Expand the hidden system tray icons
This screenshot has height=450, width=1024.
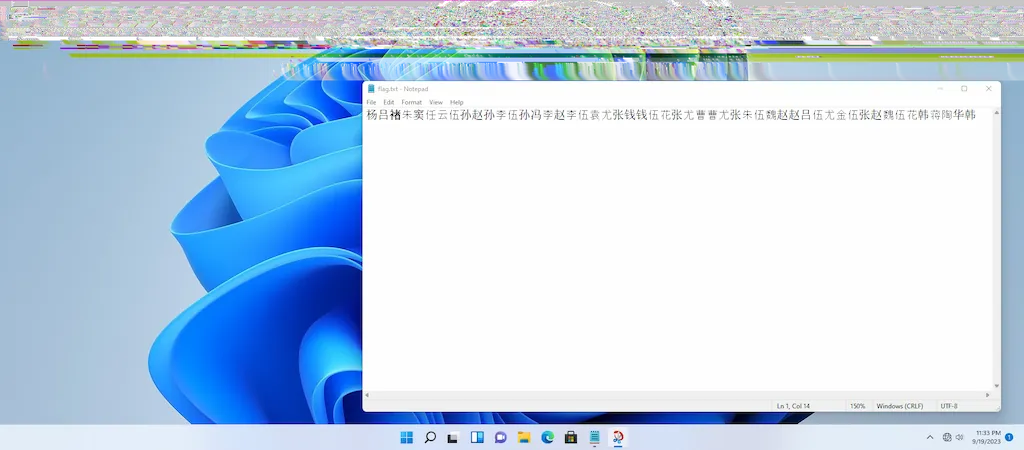pos(930,437)
